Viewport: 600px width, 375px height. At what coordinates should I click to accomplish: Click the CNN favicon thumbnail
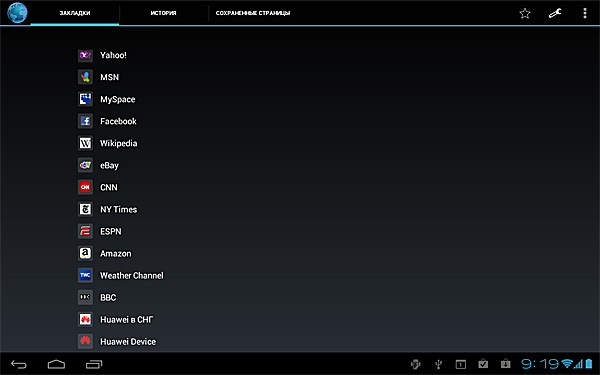click(85, 187)
